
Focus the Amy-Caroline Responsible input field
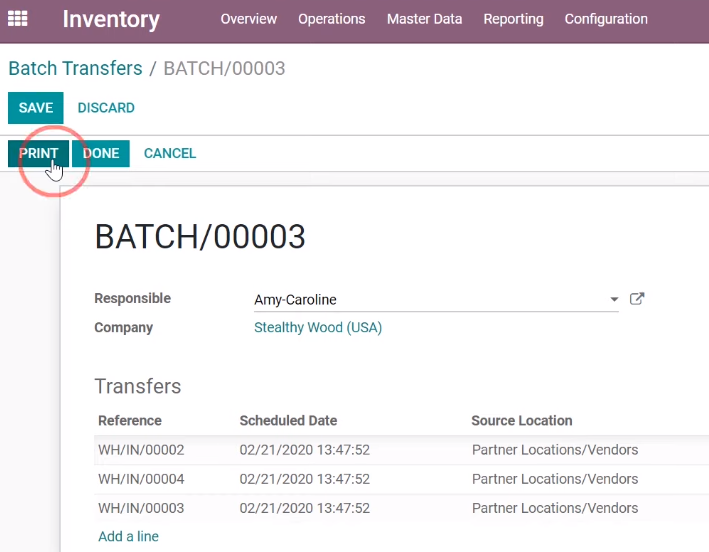tap(430, 300)
